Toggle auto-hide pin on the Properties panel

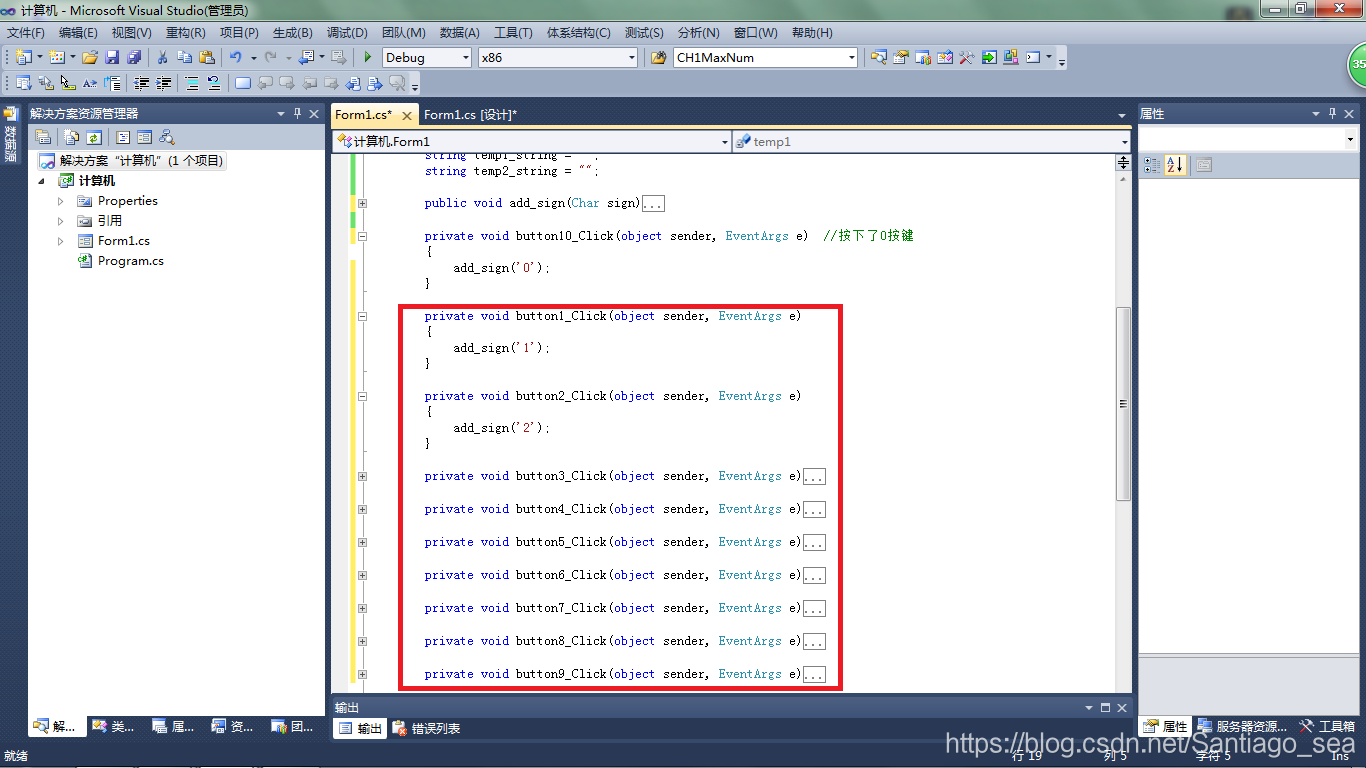[x=1332, y=114]
